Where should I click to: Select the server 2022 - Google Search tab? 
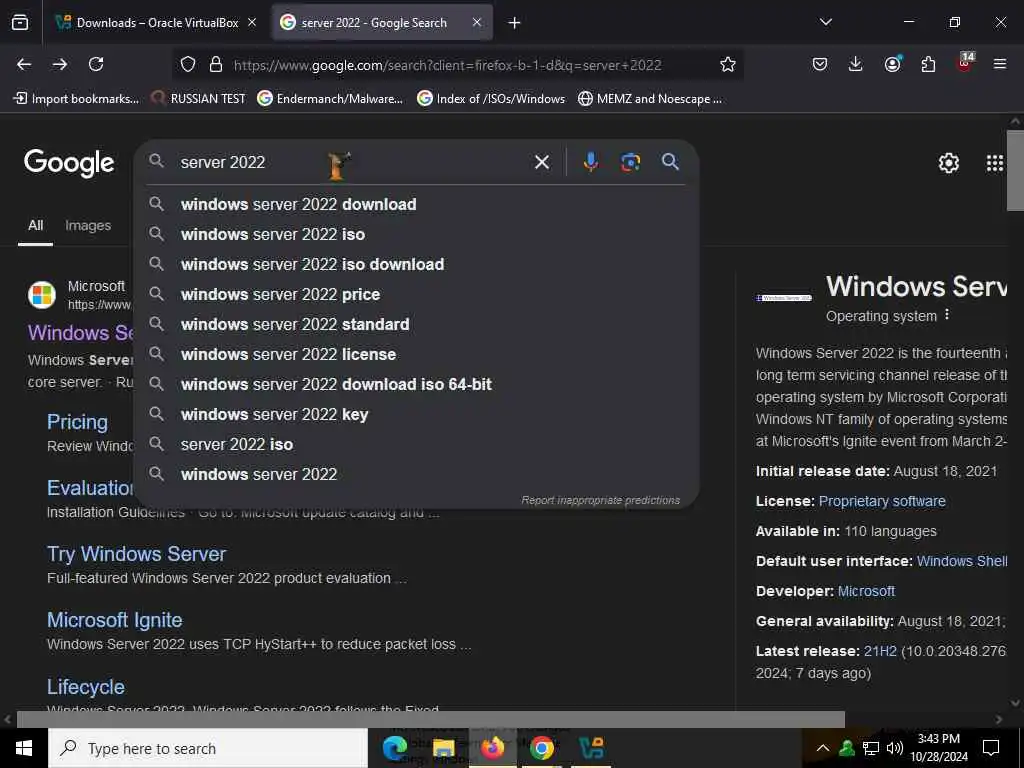pos(382,23)
